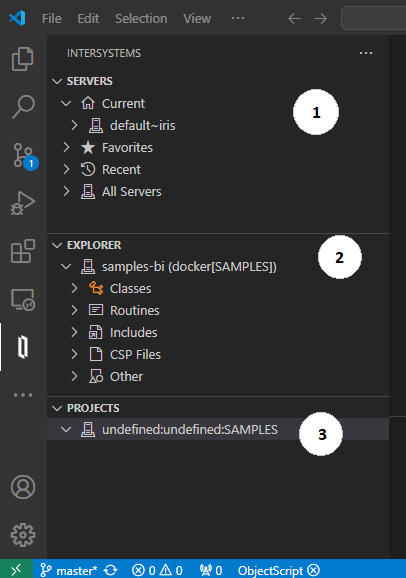Show additional views ellipsis in activity bar
Image resolution: width=406 pixels, height=578 pixels.
click(23, 395)
